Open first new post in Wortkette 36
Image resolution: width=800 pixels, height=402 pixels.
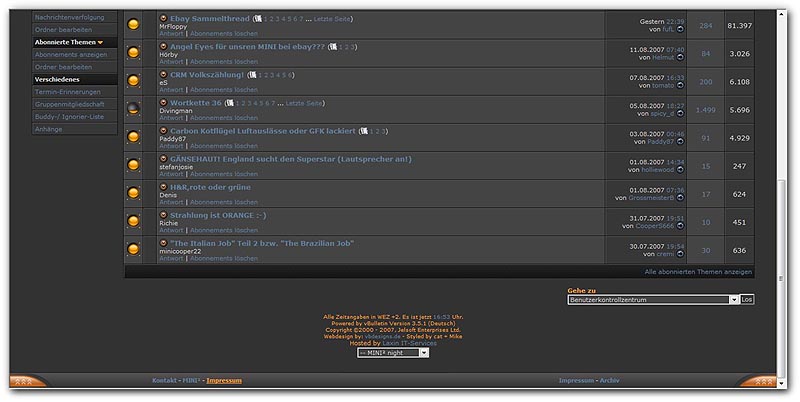[x=163, y=103]
